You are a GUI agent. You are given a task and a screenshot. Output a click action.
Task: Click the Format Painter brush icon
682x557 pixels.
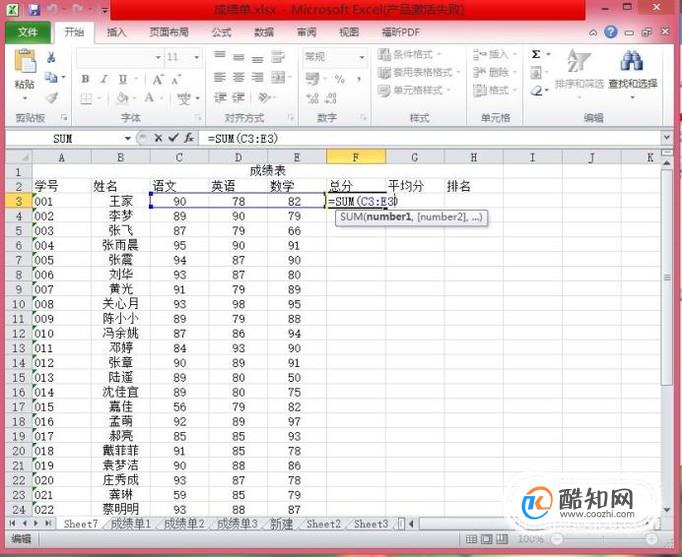(51, 98)
